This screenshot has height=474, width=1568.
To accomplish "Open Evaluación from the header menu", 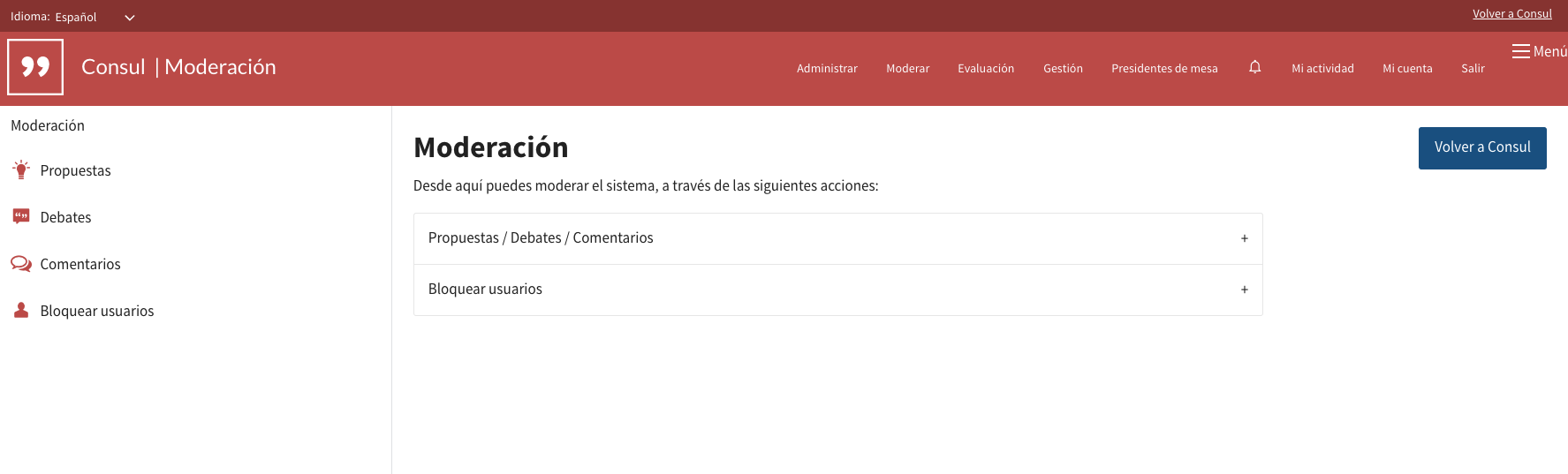I will [986, 68].
